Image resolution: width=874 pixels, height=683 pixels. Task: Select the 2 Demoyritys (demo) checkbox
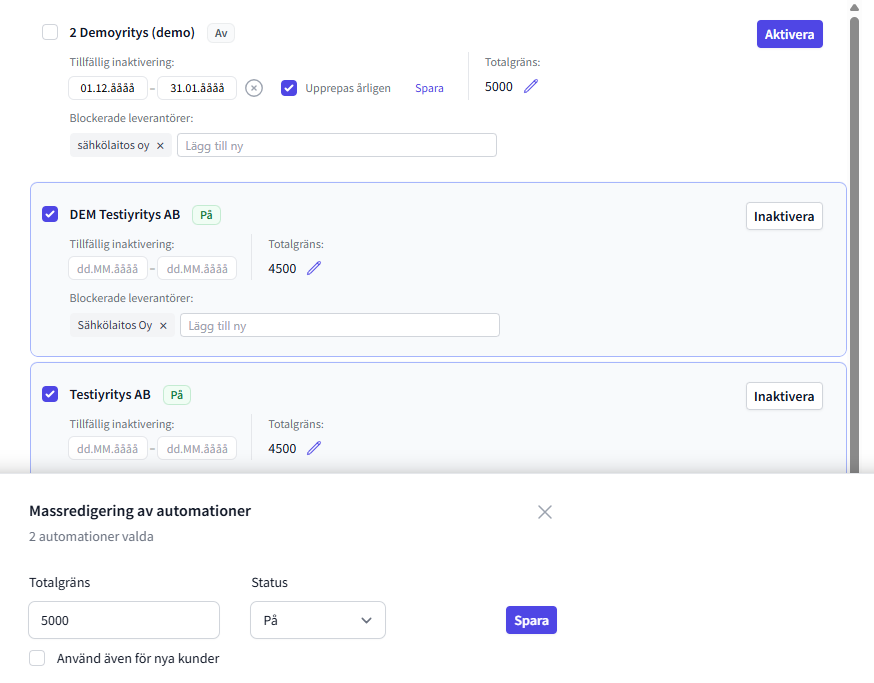(50, 32)
